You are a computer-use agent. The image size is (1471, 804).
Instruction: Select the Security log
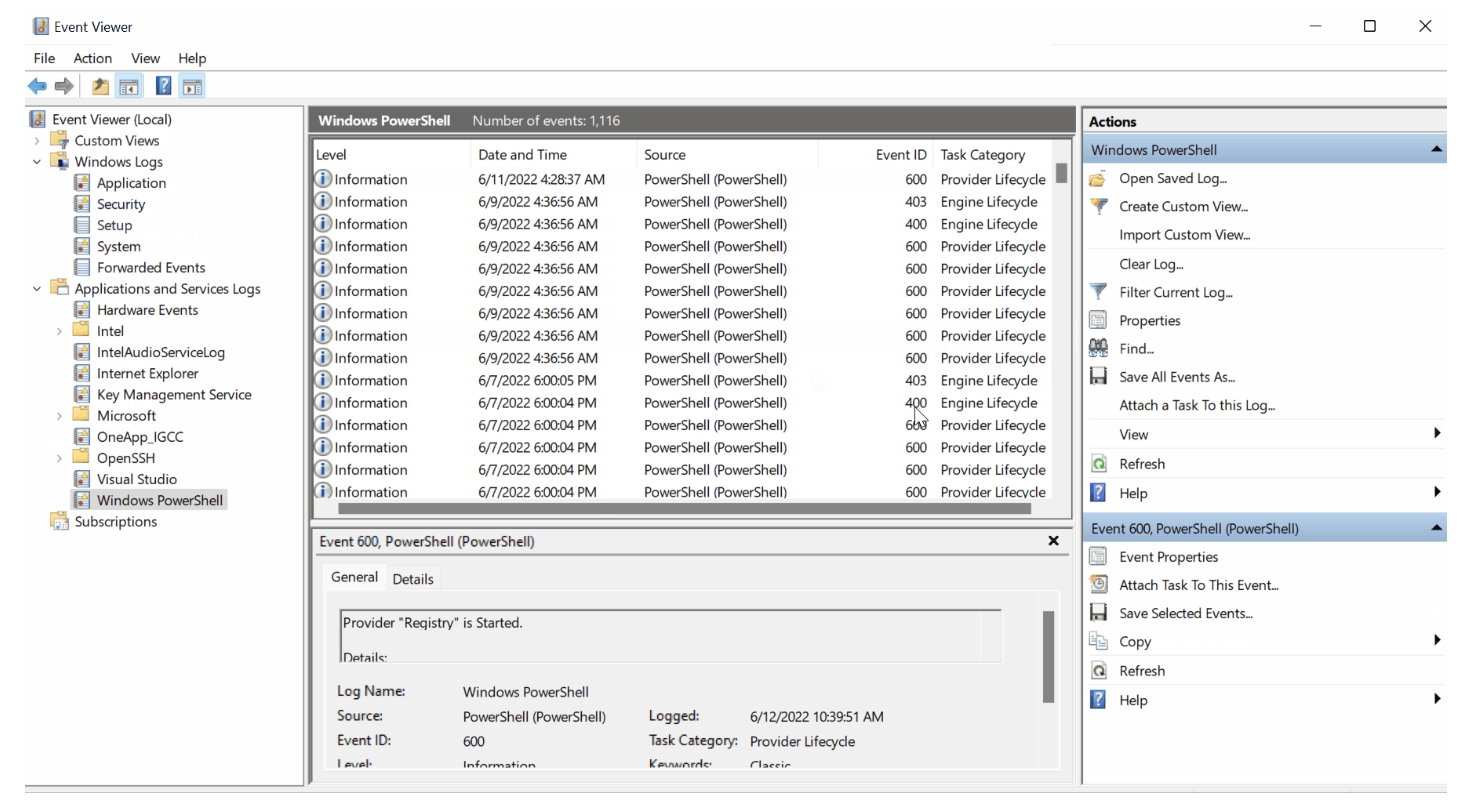121,204
